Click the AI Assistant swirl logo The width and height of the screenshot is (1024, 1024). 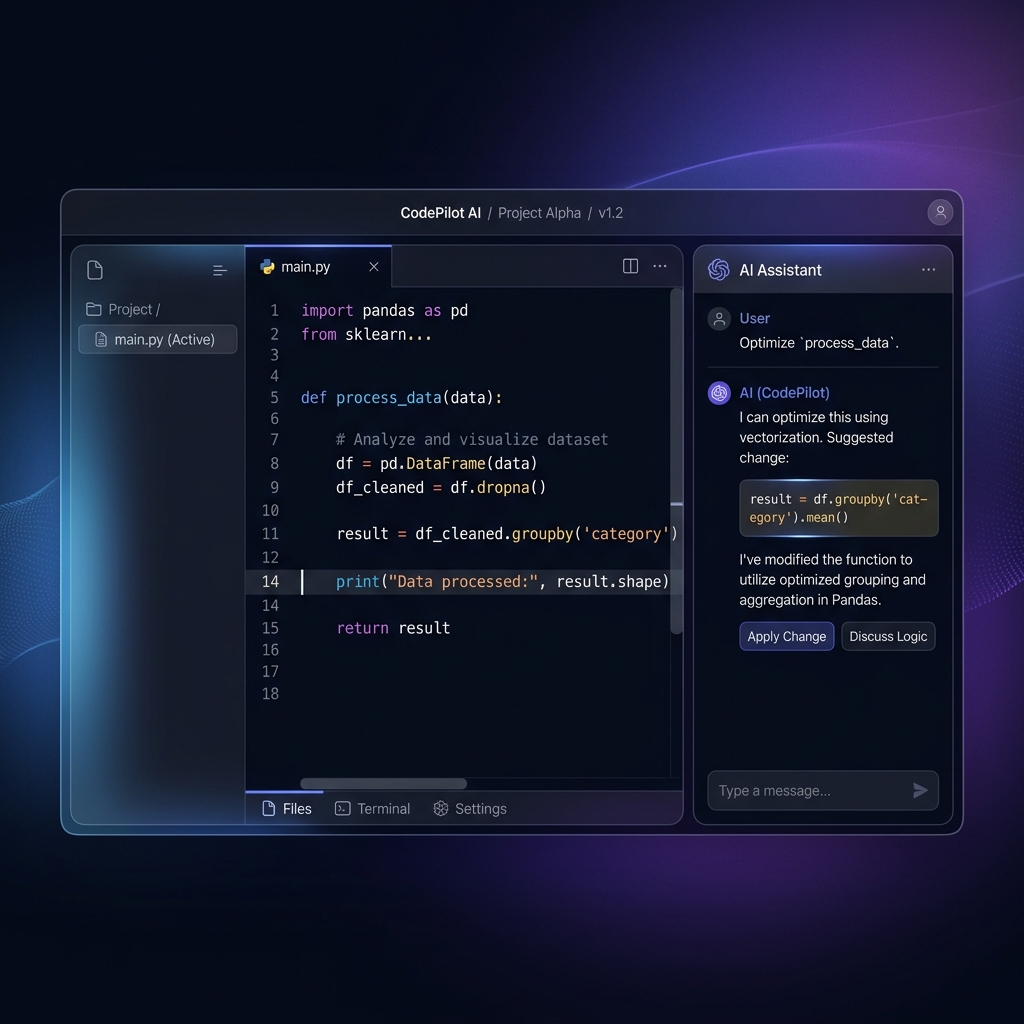(x=719, y=270)
